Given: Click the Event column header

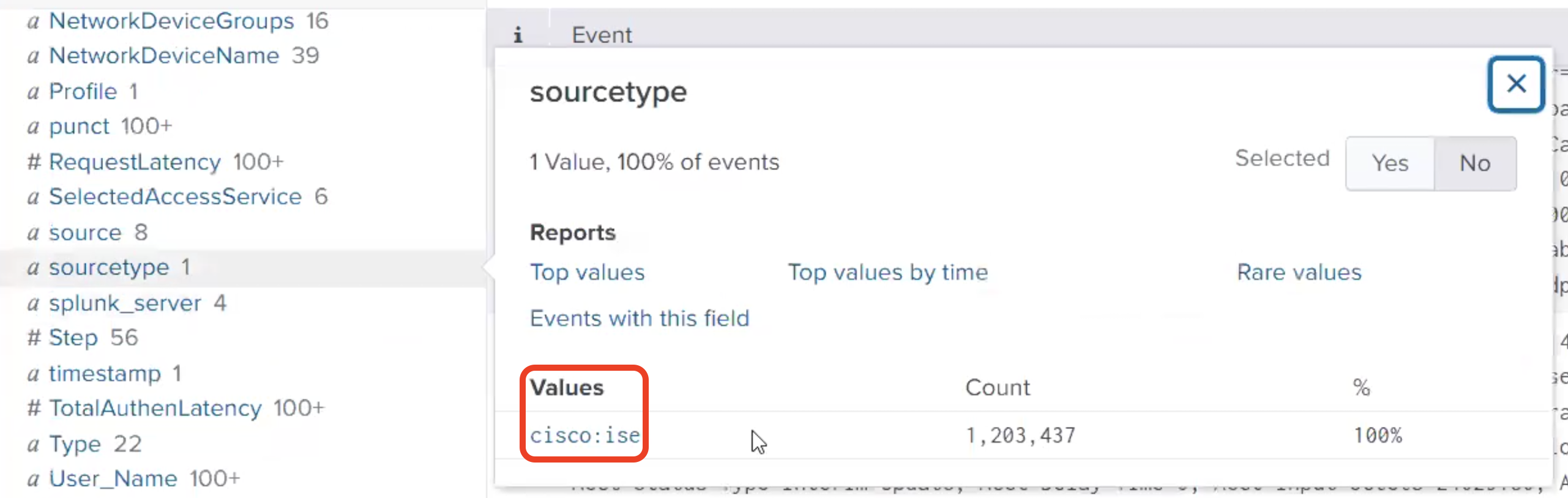Looking at the screenshot, I should click(x=601, y=35).
